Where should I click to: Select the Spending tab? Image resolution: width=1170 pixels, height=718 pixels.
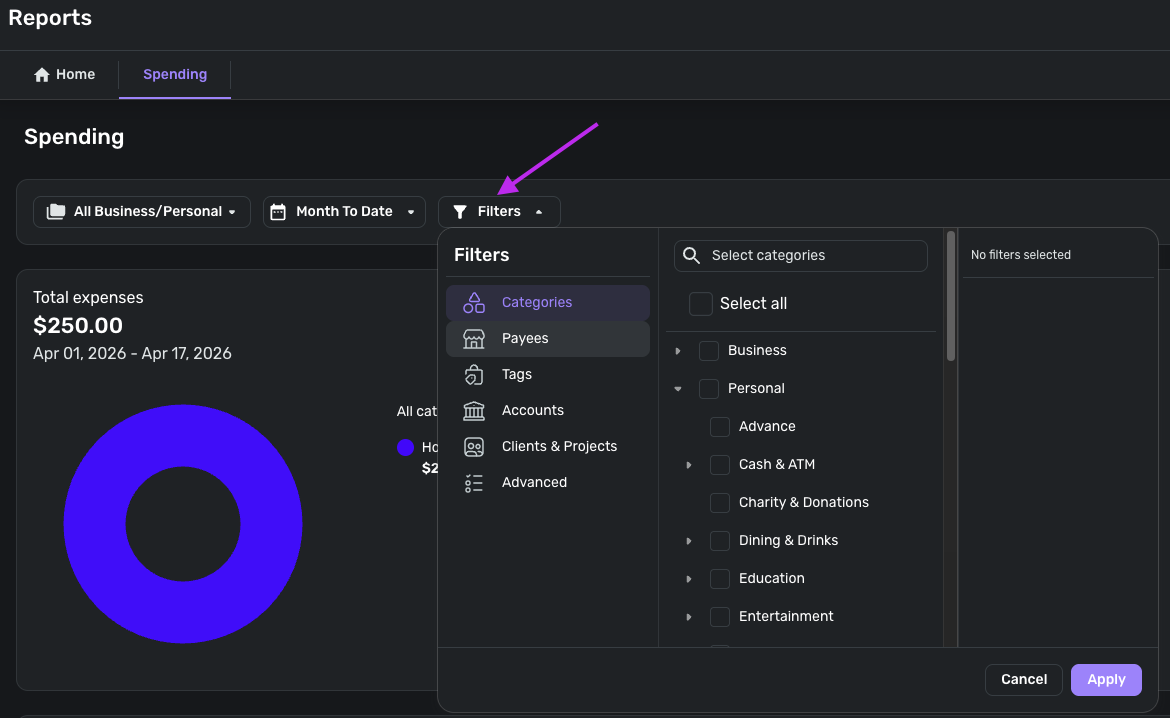point(175,75)
